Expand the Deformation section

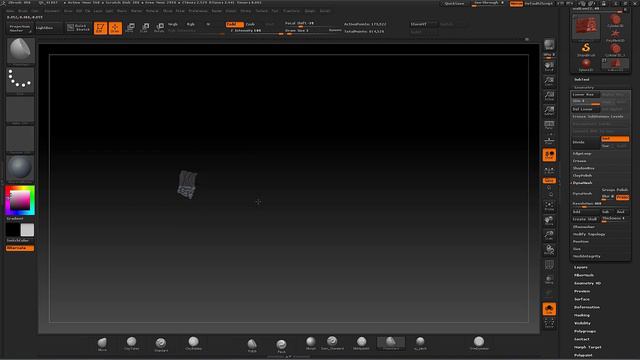tap(587, 307)
